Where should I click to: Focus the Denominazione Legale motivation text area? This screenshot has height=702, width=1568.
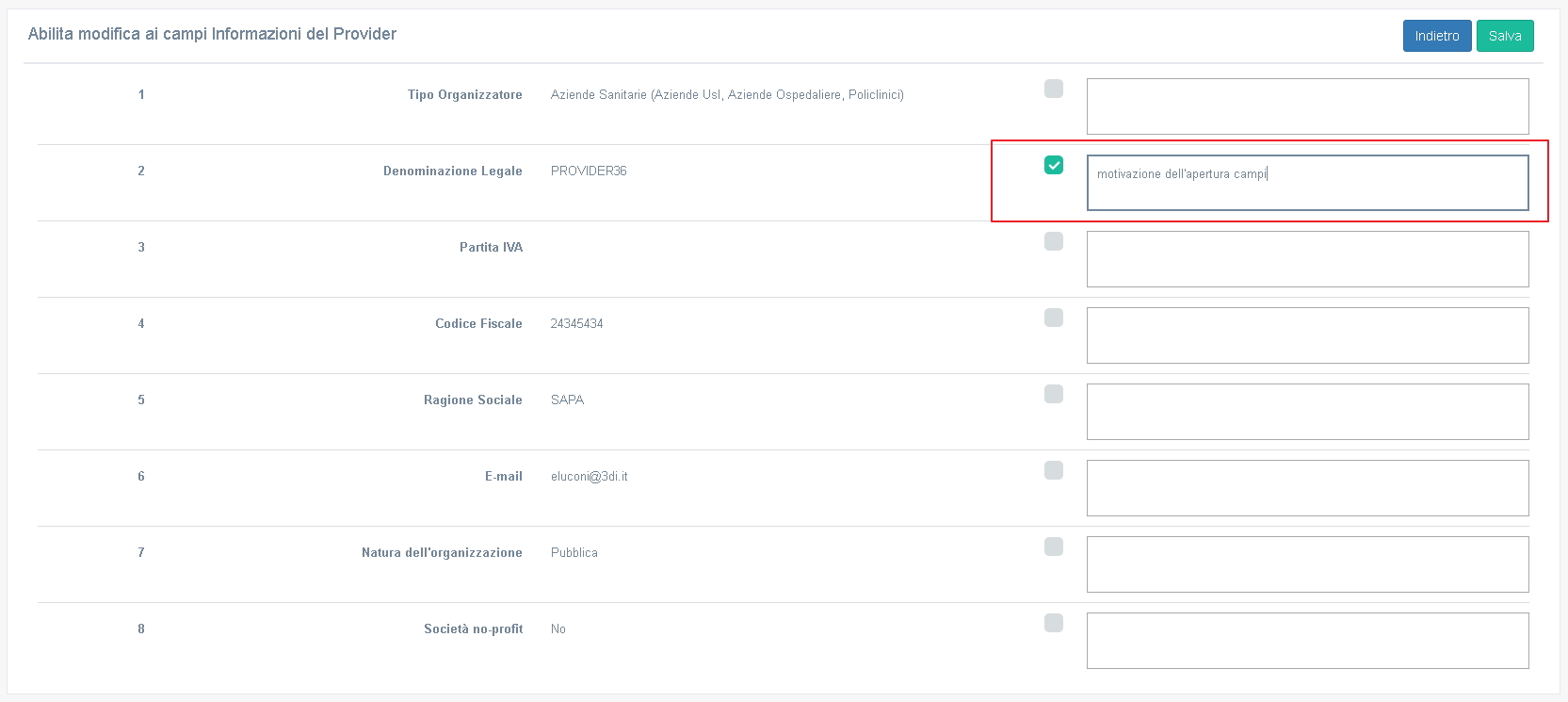tap(1307, 183)
